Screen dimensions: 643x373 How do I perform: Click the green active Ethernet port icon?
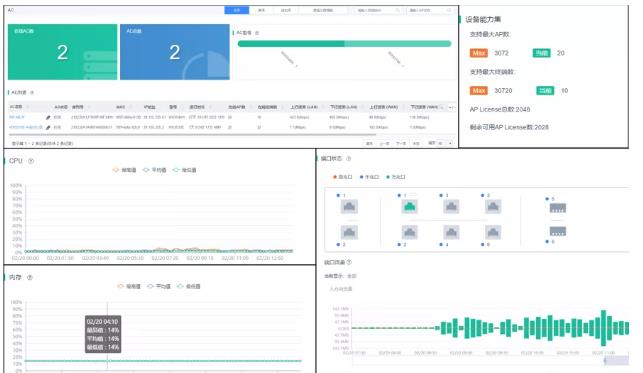(410, 207)
